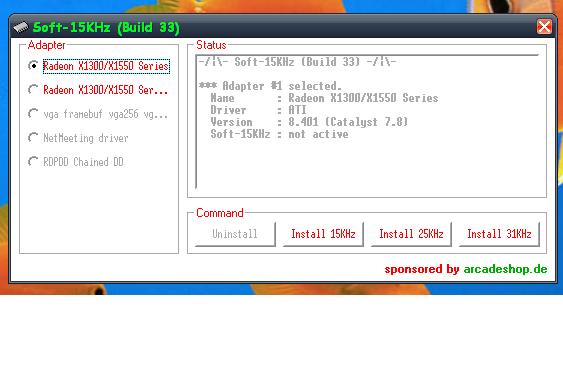The width and height of the screenshot is (563, 384).
Task: Select RDPDD Chained DD adapter option
Action: point(76,162)
